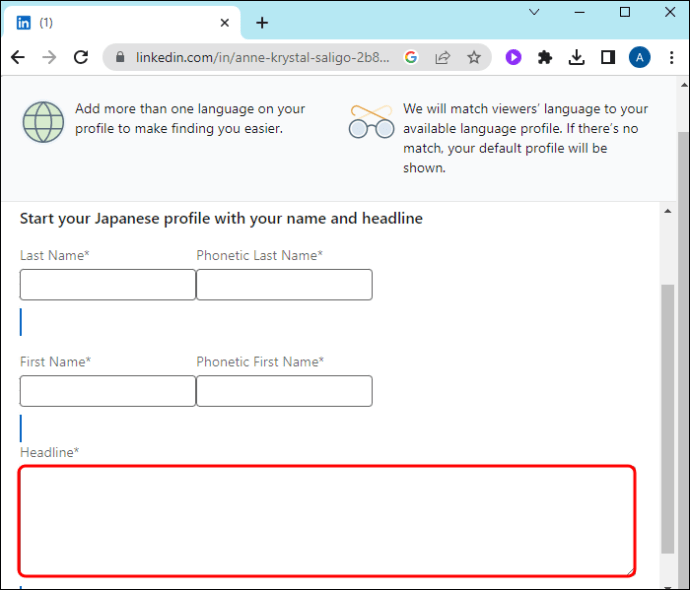Share this page using the share icon
690x590 pixels.
(442, 57)
